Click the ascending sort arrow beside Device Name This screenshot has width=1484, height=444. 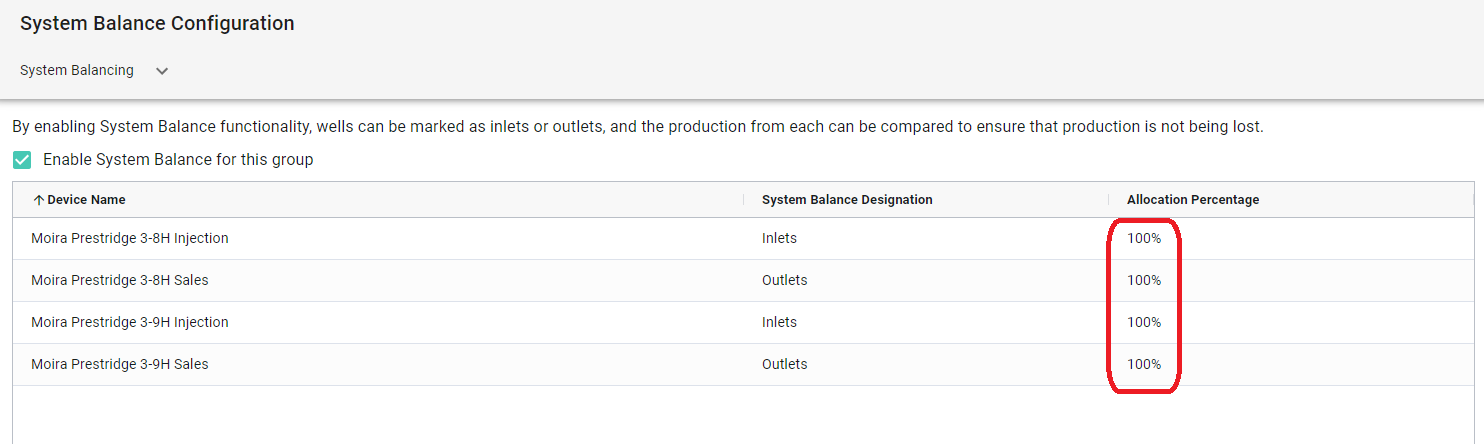[39, 200]
